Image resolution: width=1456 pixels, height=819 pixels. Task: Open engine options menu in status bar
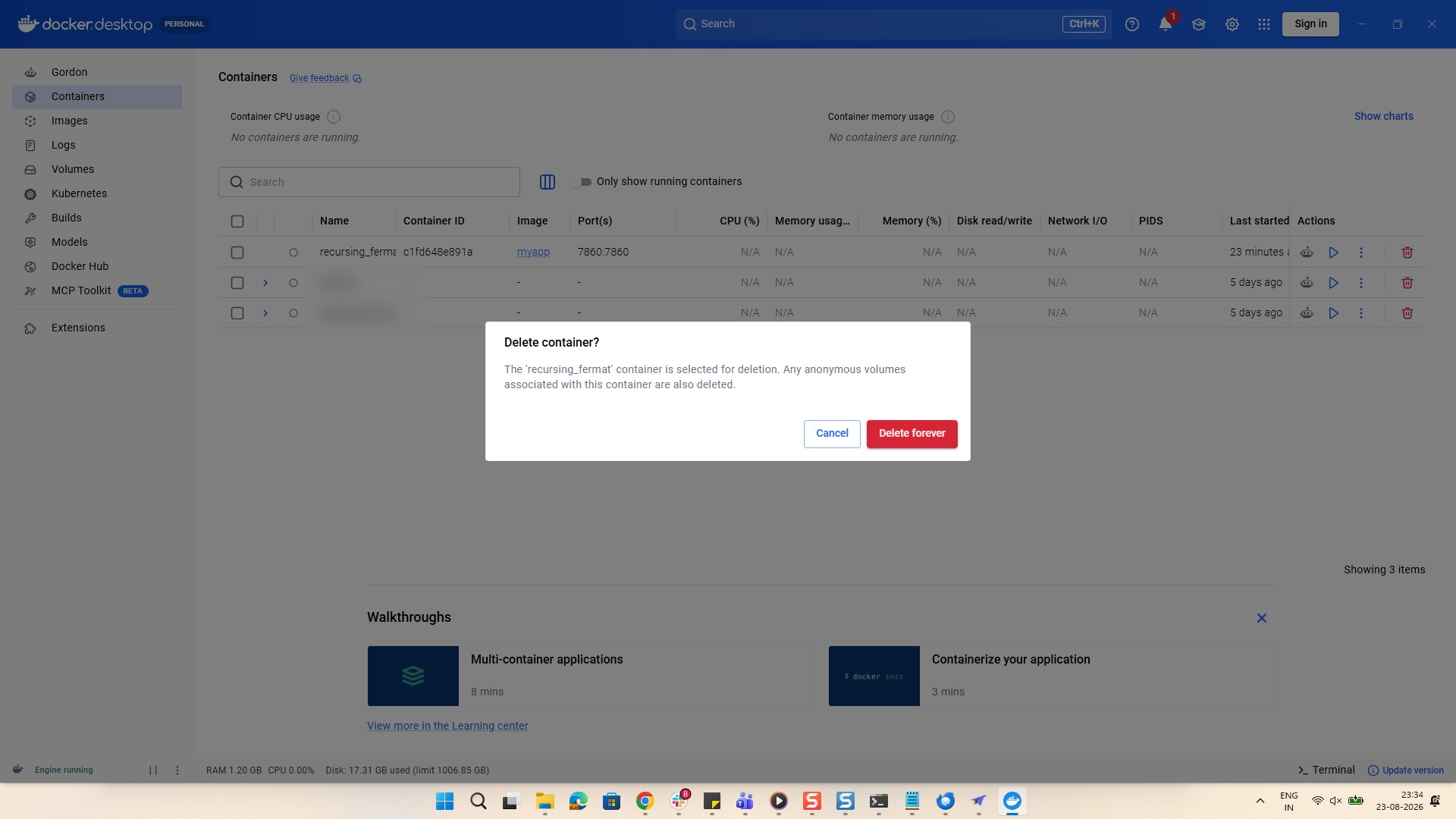point(177,770)
